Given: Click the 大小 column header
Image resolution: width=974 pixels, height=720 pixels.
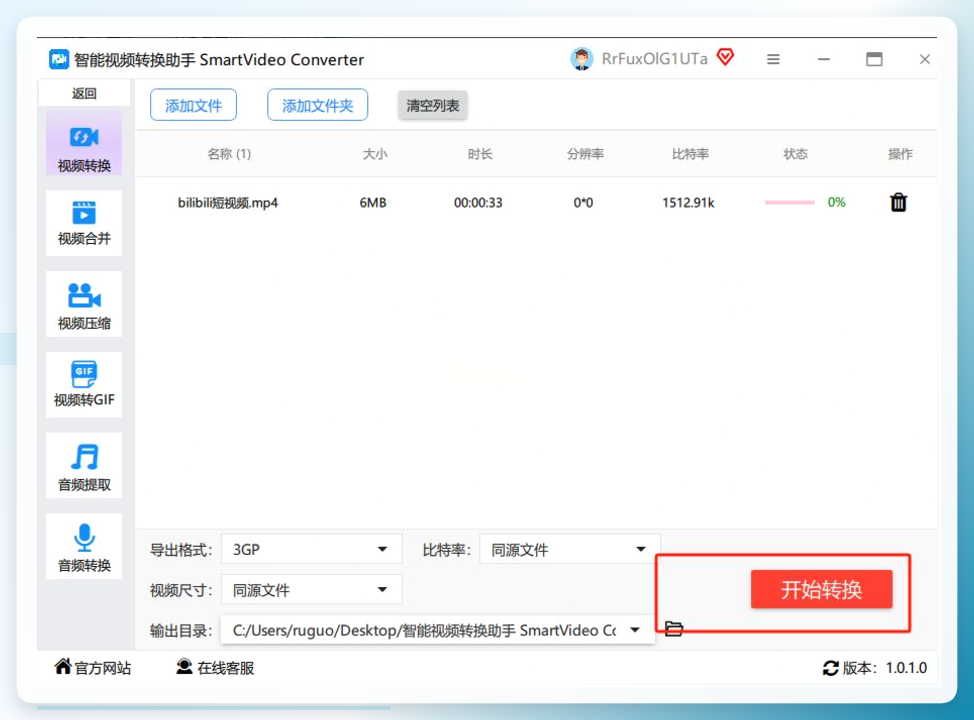Looking at the screenshot, I should (375, 154).
